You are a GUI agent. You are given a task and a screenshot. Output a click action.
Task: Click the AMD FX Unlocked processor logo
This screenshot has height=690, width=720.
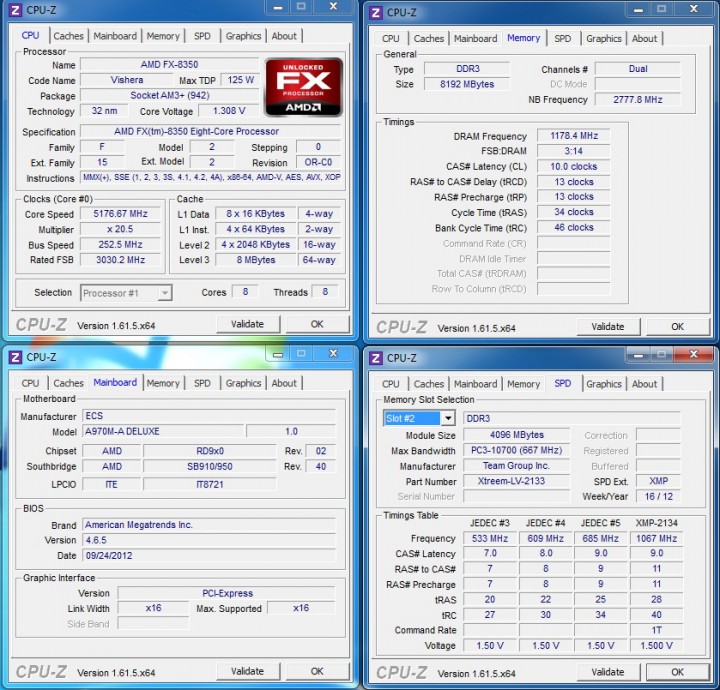pyautogui.click(x=304, y=87)
